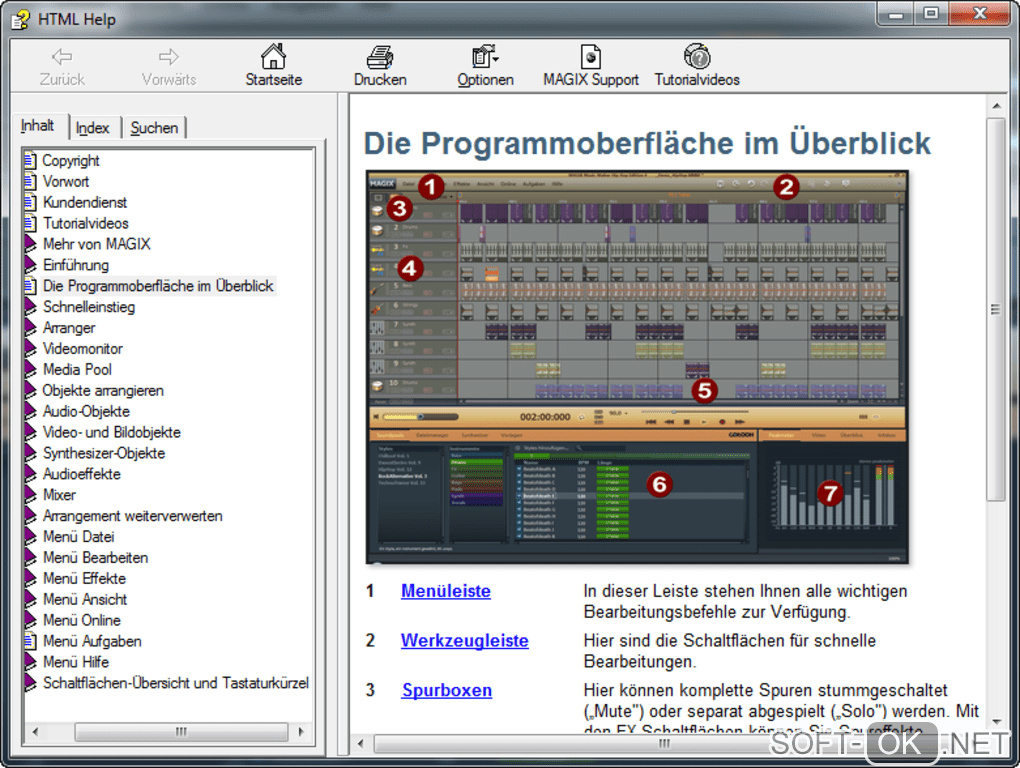Click the Schaltflächen-Übersicht und Tastaturkürzel book icon
This screenshot has width=1020, height=768.
[x=30, y=683]
